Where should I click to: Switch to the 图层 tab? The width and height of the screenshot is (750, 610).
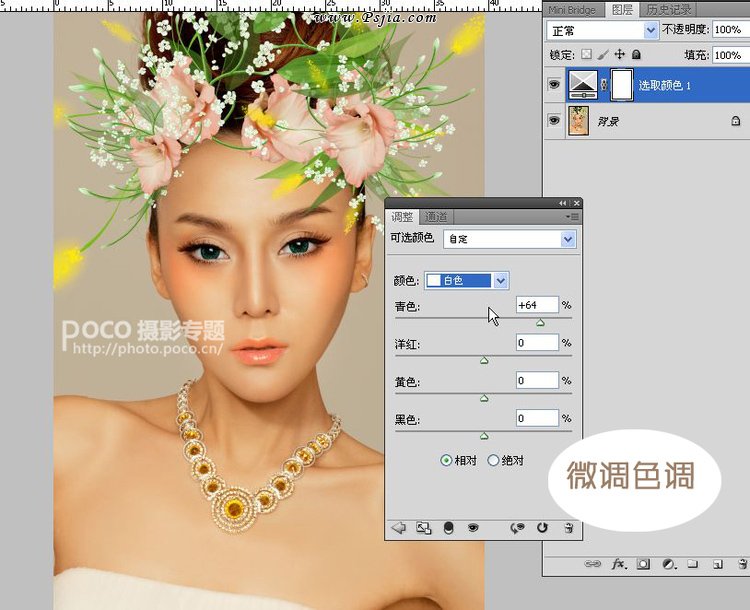(x=622, y=10)
